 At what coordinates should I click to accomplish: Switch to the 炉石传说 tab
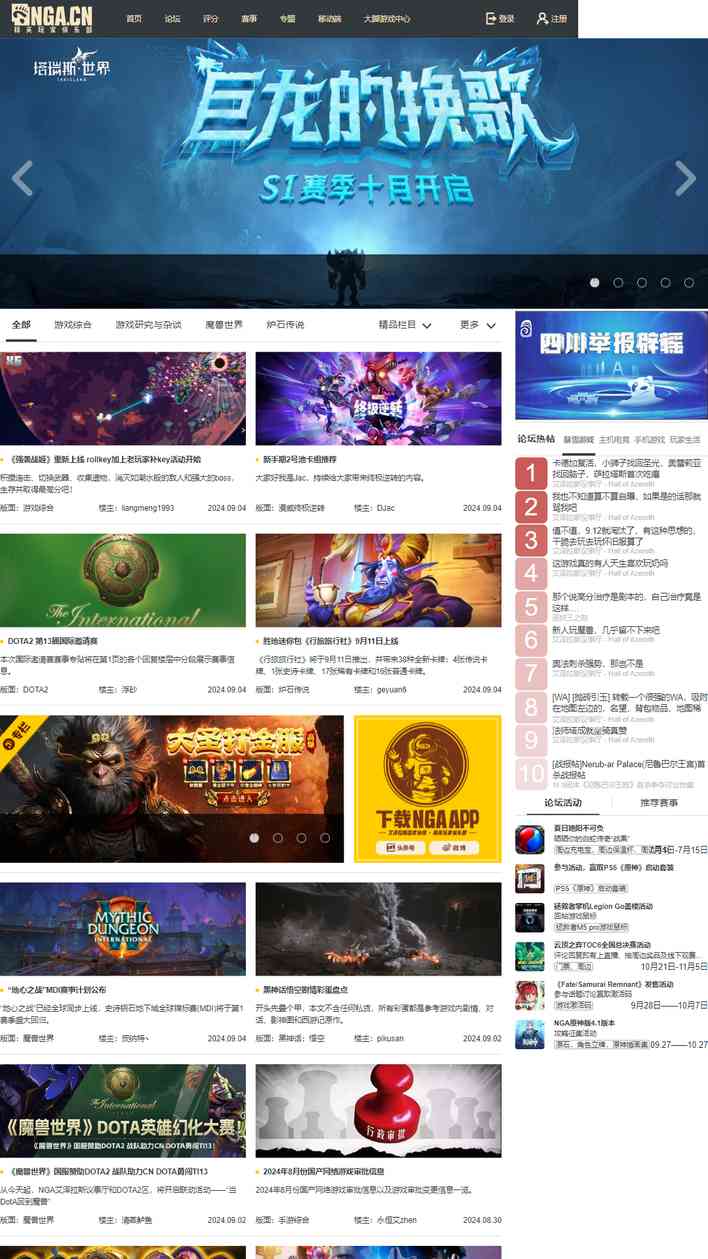click(x=285, y=325)
